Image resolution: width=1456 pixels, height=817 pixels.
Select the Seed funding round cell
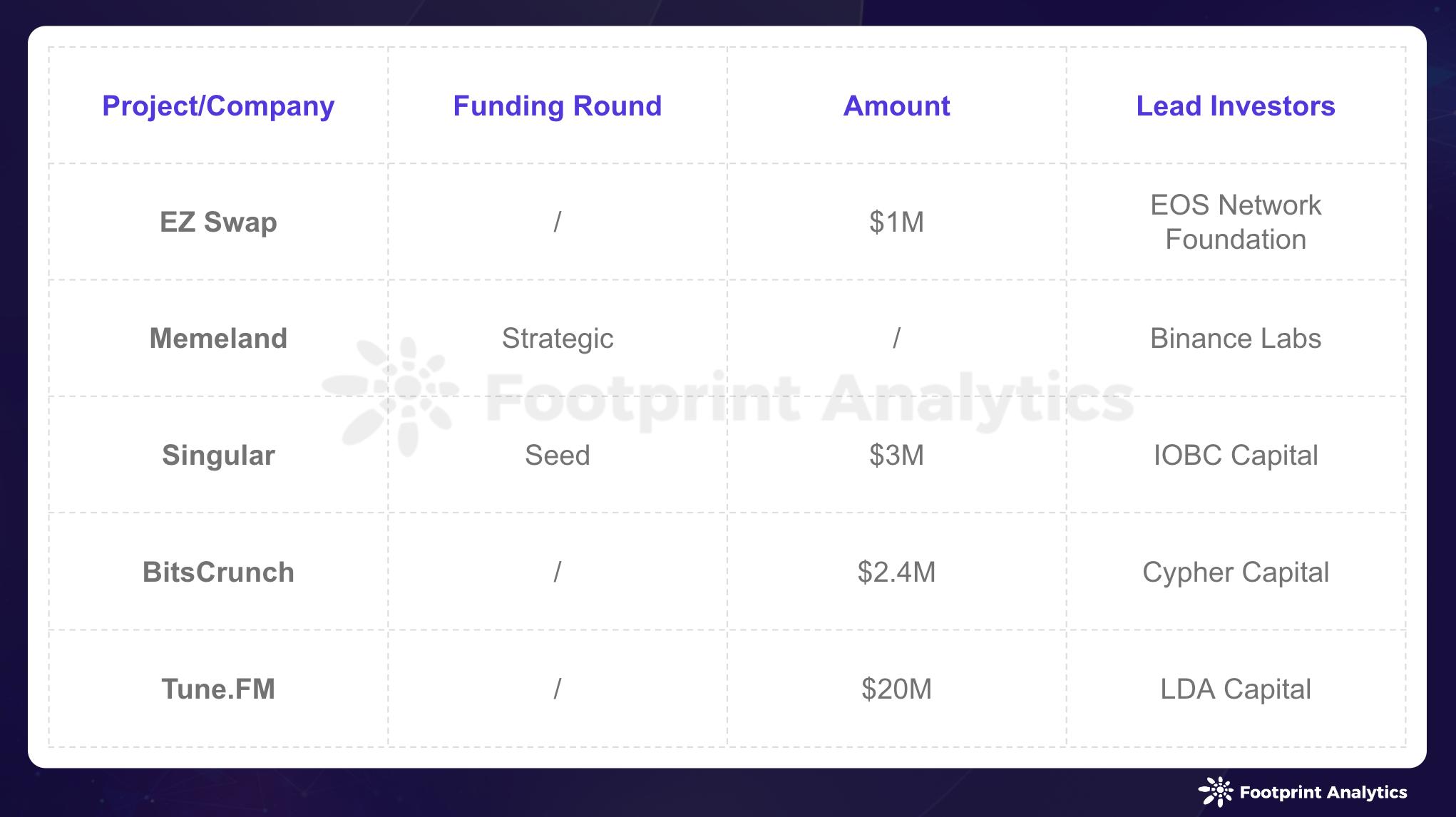(x=558, y=456)
